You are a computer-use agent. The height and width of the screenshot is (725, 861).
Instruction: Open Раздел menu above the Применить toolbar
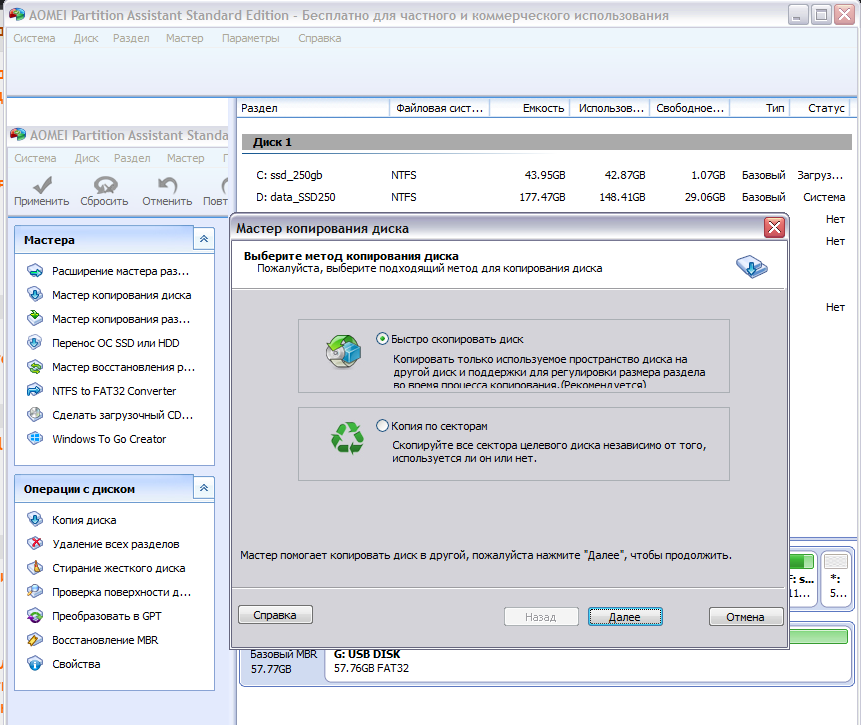(132, 158)
